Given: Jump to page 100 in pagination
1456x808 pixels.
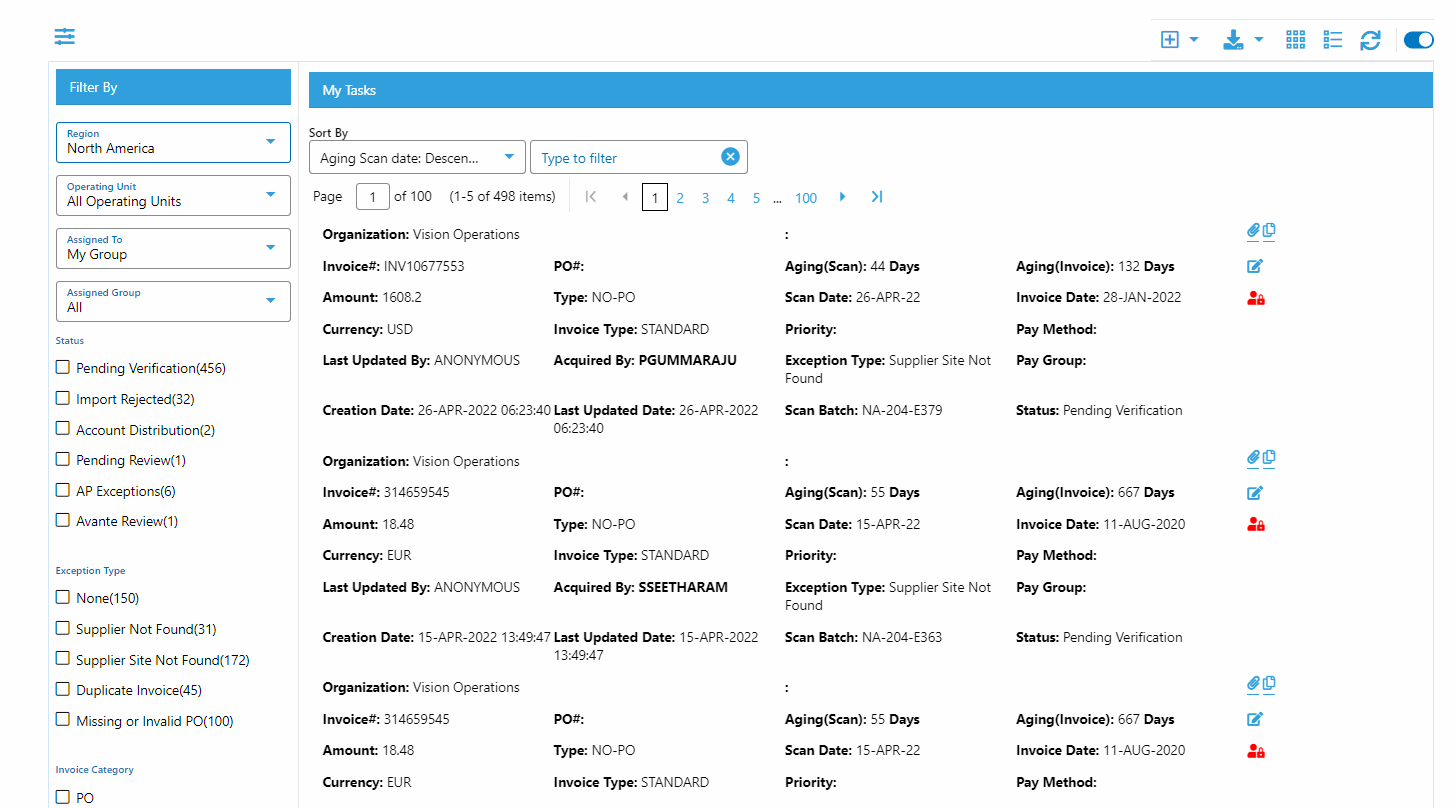Looking at the screenshot, I should pyautogui.click(x=806, y=198).
